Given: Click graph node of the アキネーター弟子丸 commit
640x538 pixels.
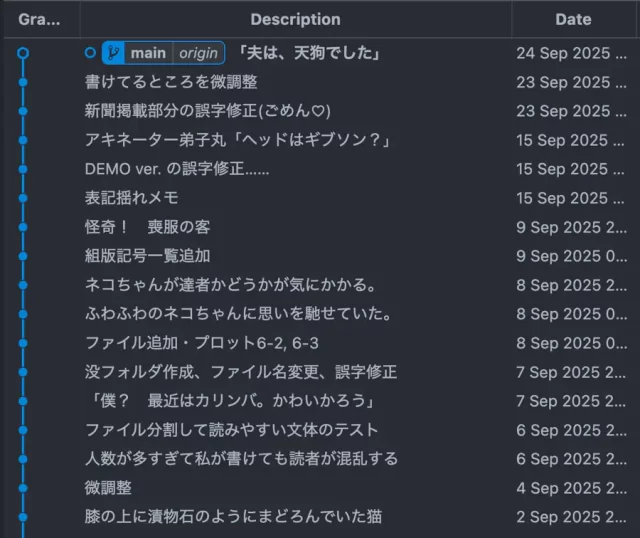Looking at the screenshot, I should [23, 140].
